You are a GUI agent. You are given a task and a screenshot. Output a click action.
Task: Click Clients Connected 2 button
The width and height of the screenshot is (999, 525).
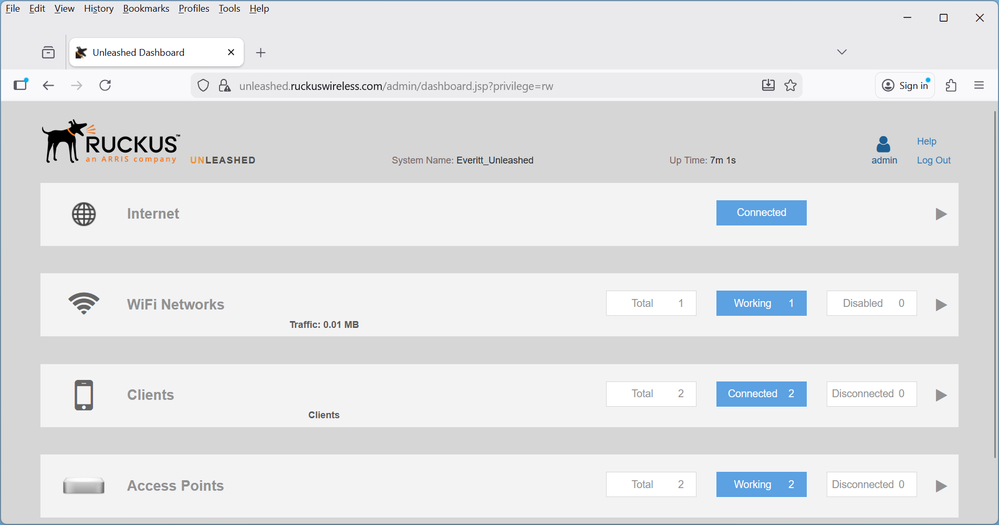click(x=761, y=394)
